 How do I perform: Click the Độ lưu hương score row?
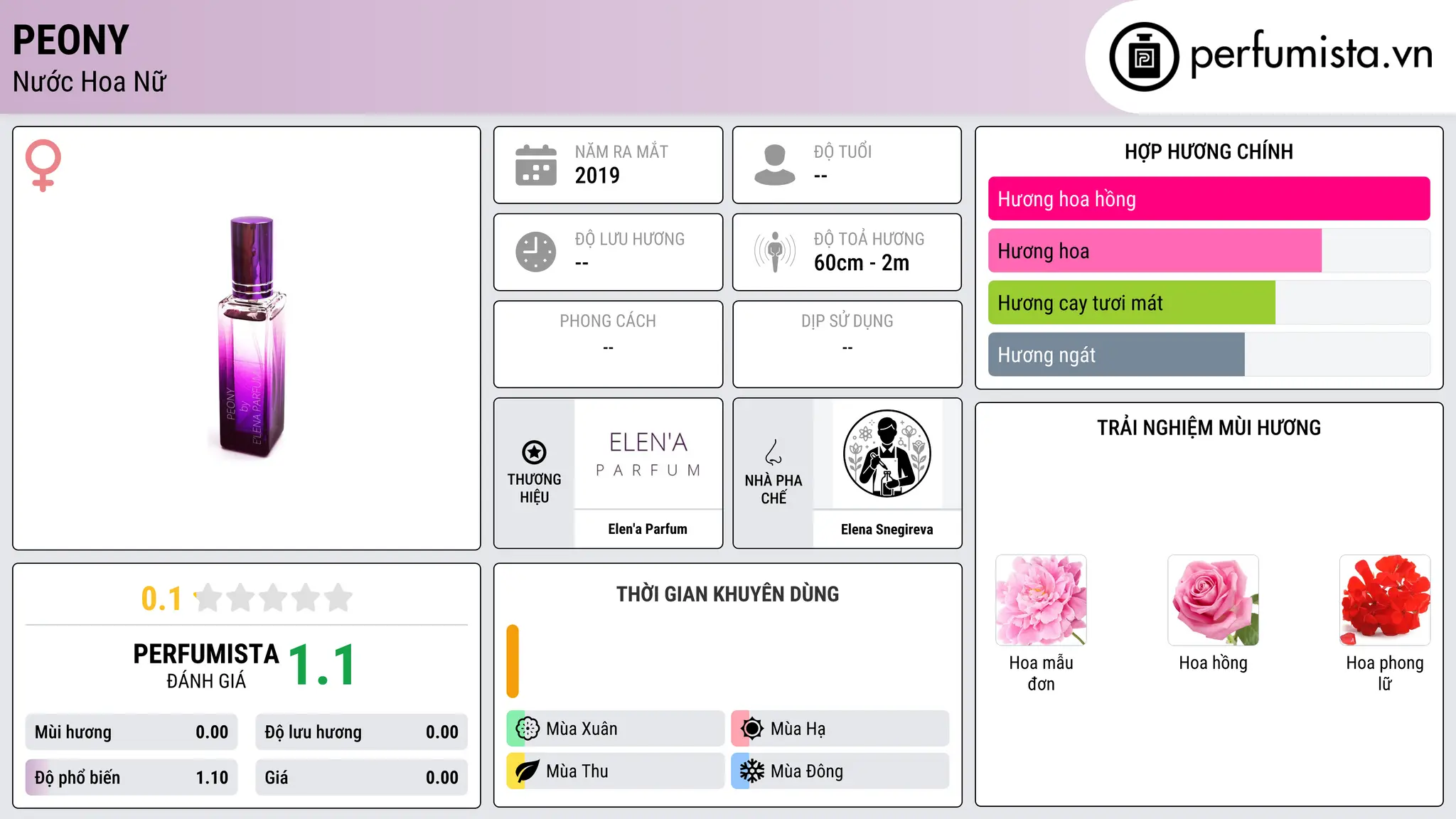tap(361, 732)
